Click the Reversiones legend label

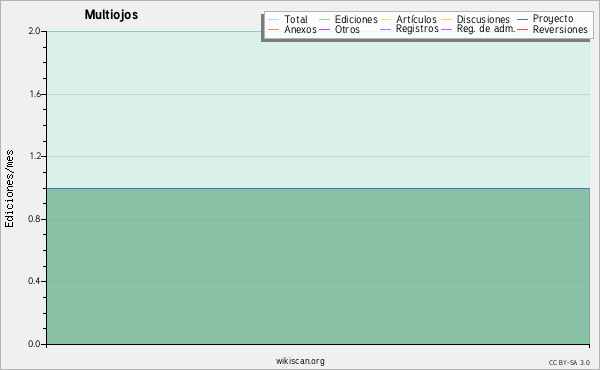tap(560, 29)
